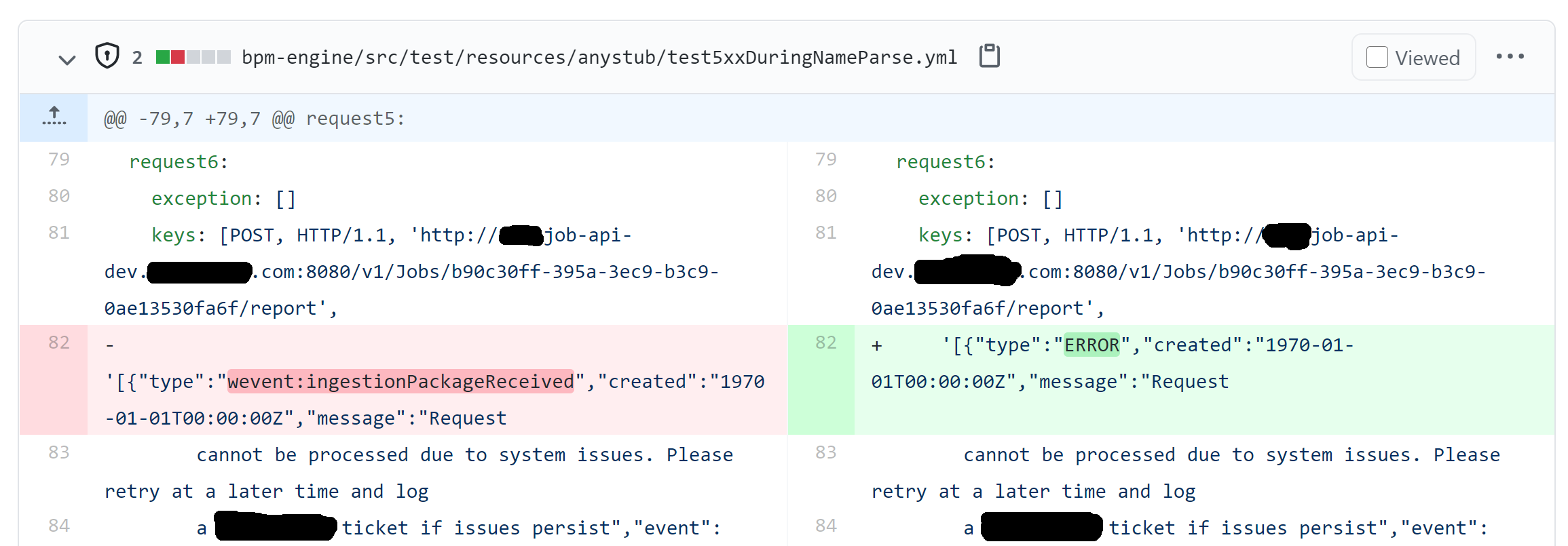
Task: Click the highlighted 'ERROR' text in added line
Action: [x=1091, y=345]
